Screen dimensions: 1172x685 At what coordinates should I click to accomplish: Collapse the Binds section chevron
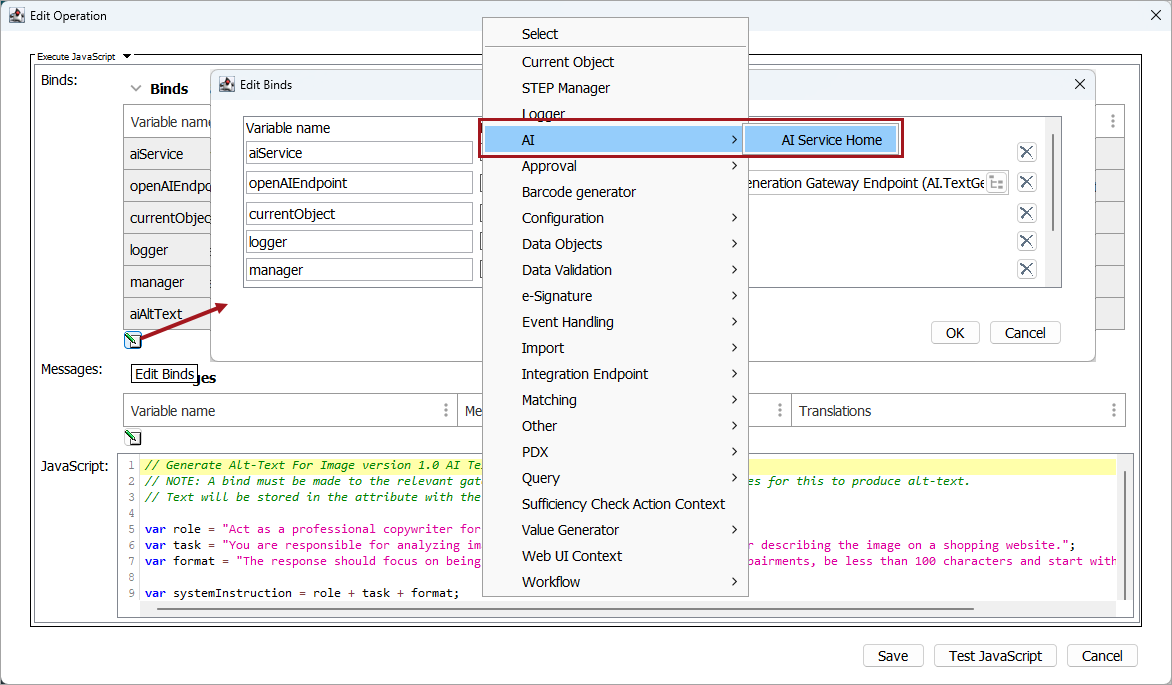pos(136,89)
